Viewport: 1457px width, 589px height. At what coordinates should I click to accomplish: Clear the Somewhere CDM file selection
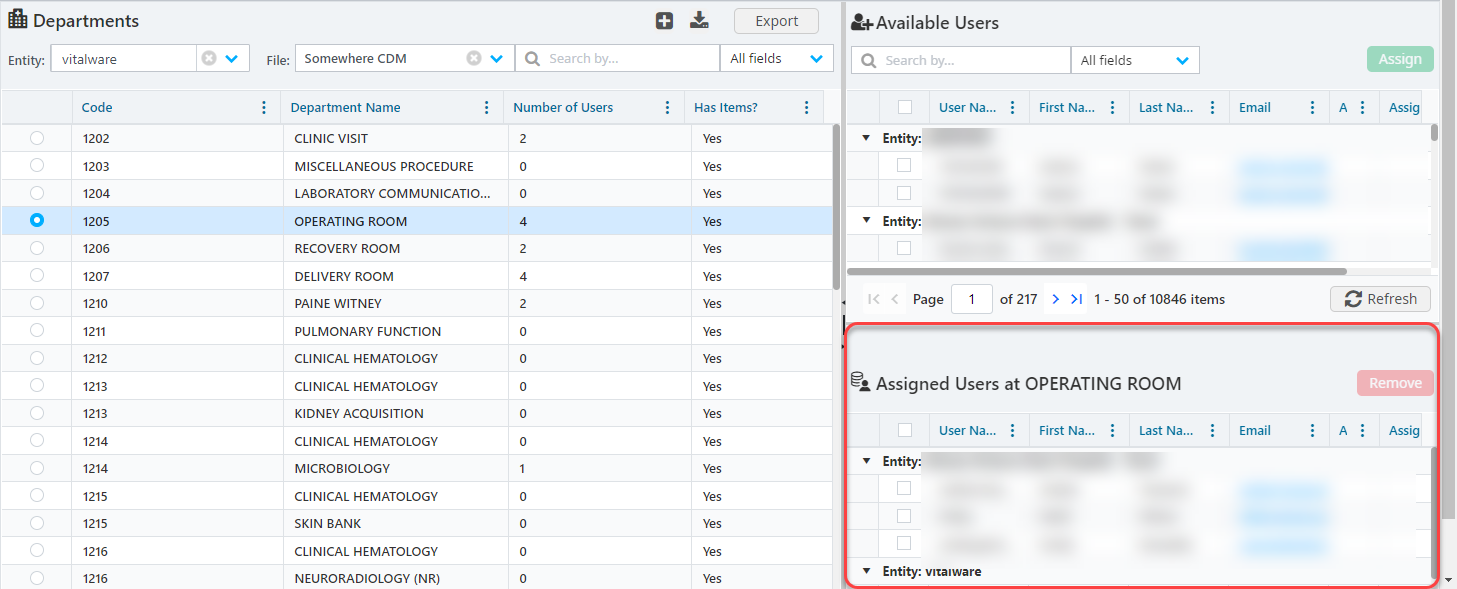474,59
